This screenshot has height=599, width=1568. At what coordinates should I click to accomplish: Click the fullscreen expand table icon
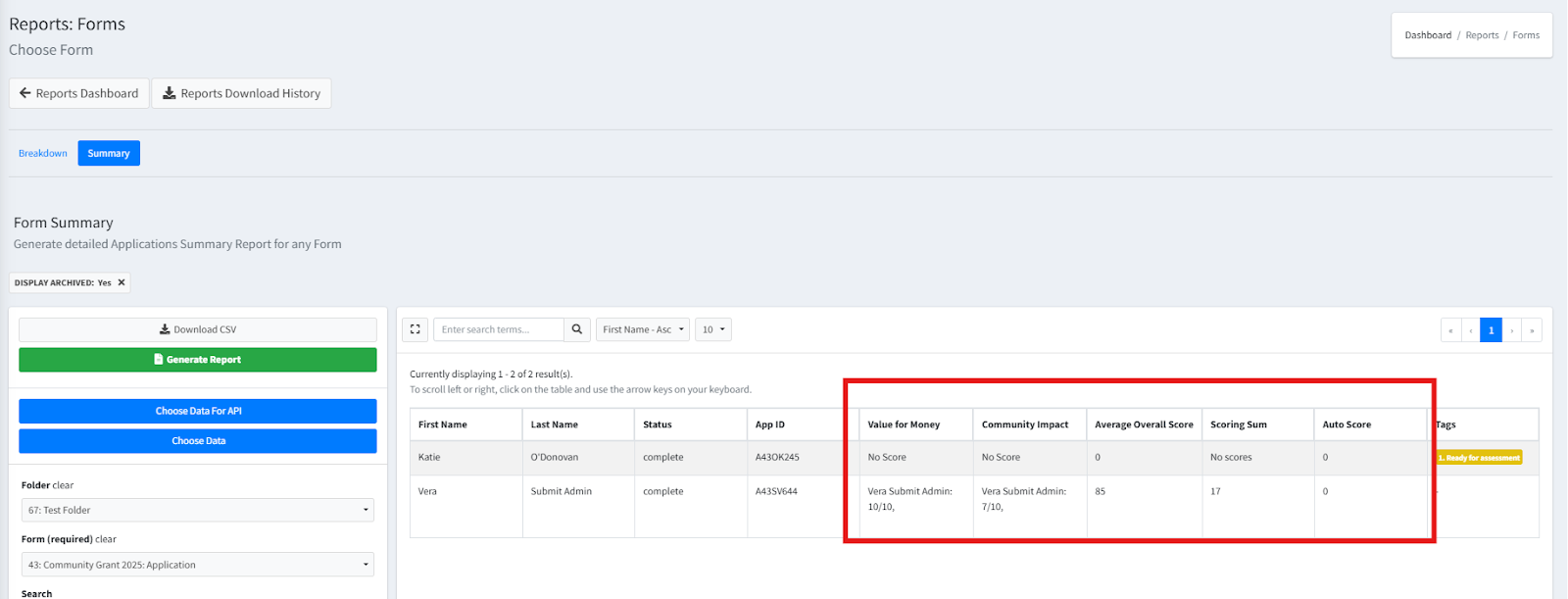[415, 329]
